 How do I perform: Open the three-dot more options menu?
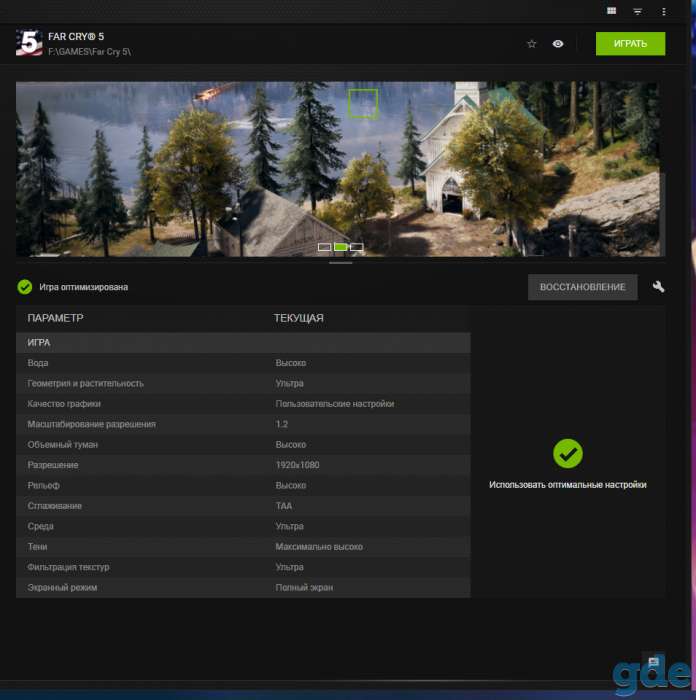click(664, 11)
